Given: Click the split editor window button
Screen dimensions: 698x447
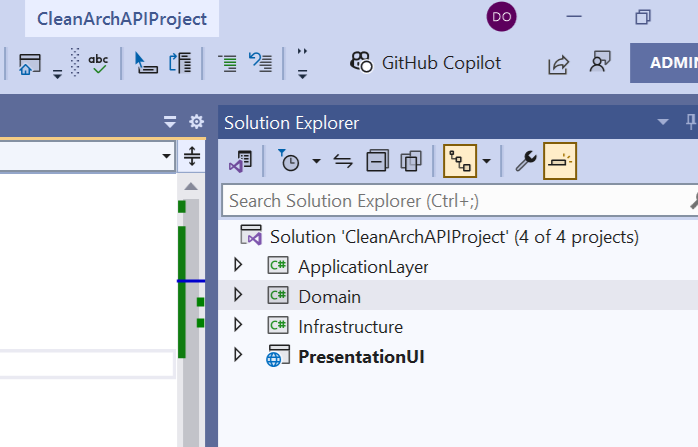Looking at the screenshot, I should [x=192, y=156].
